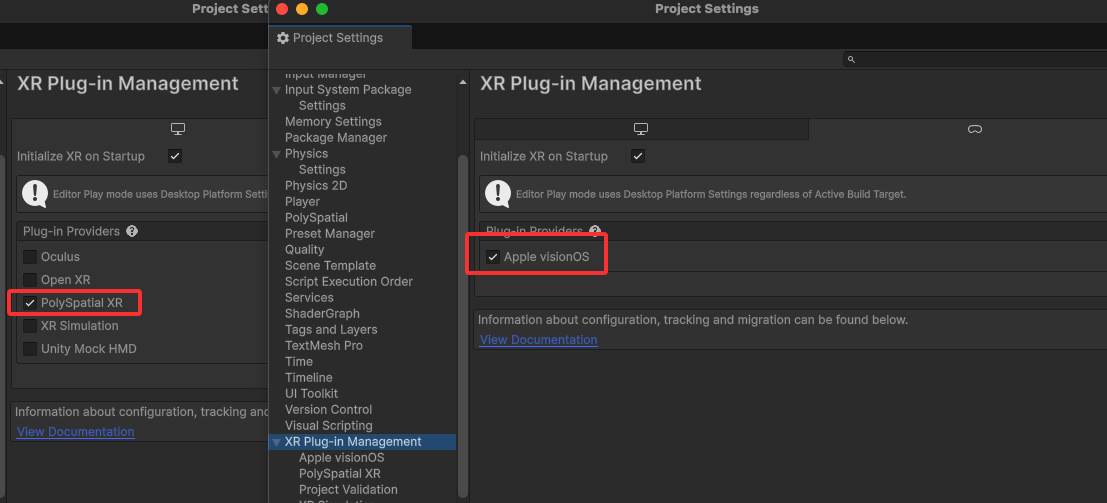
Task: Enable the Unity Mock HMD provider checkbox
Action: pos(30,349)
